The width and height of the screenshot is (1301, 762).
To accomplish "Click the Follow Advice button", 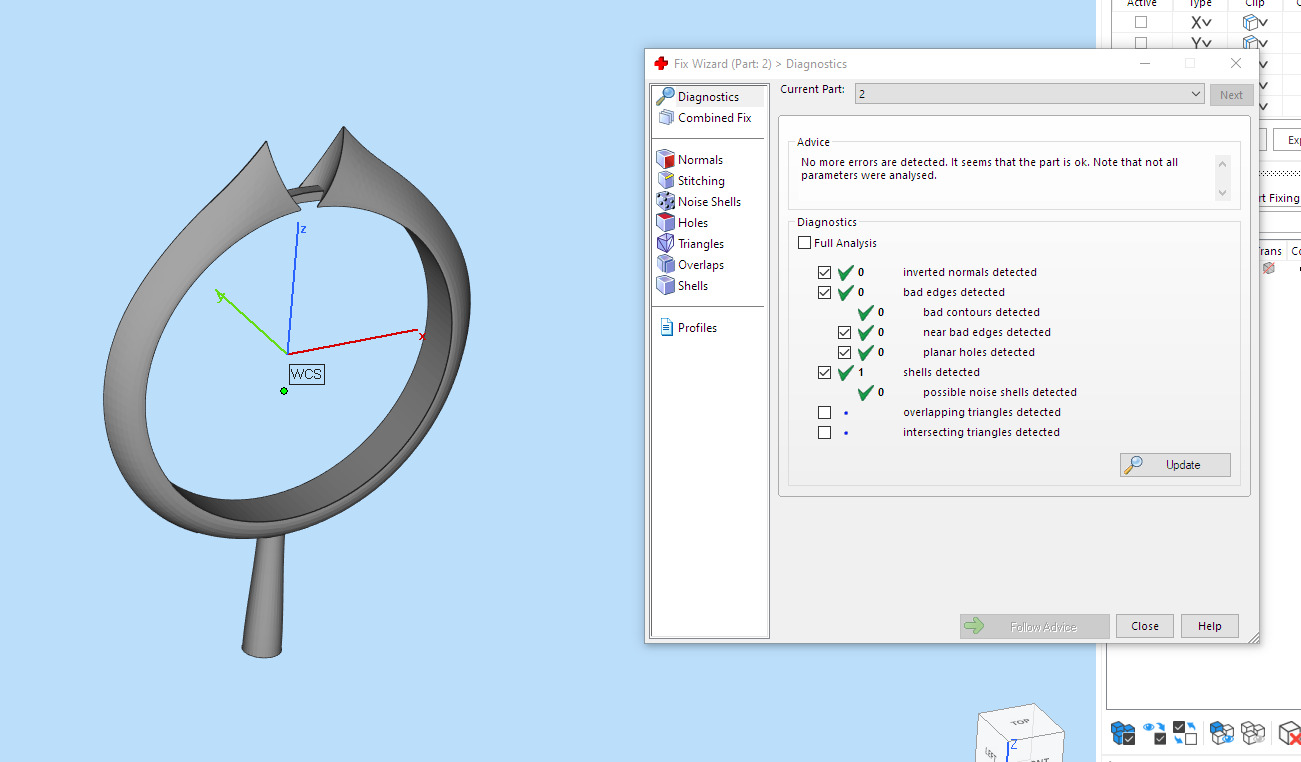I will point(1034,626).
